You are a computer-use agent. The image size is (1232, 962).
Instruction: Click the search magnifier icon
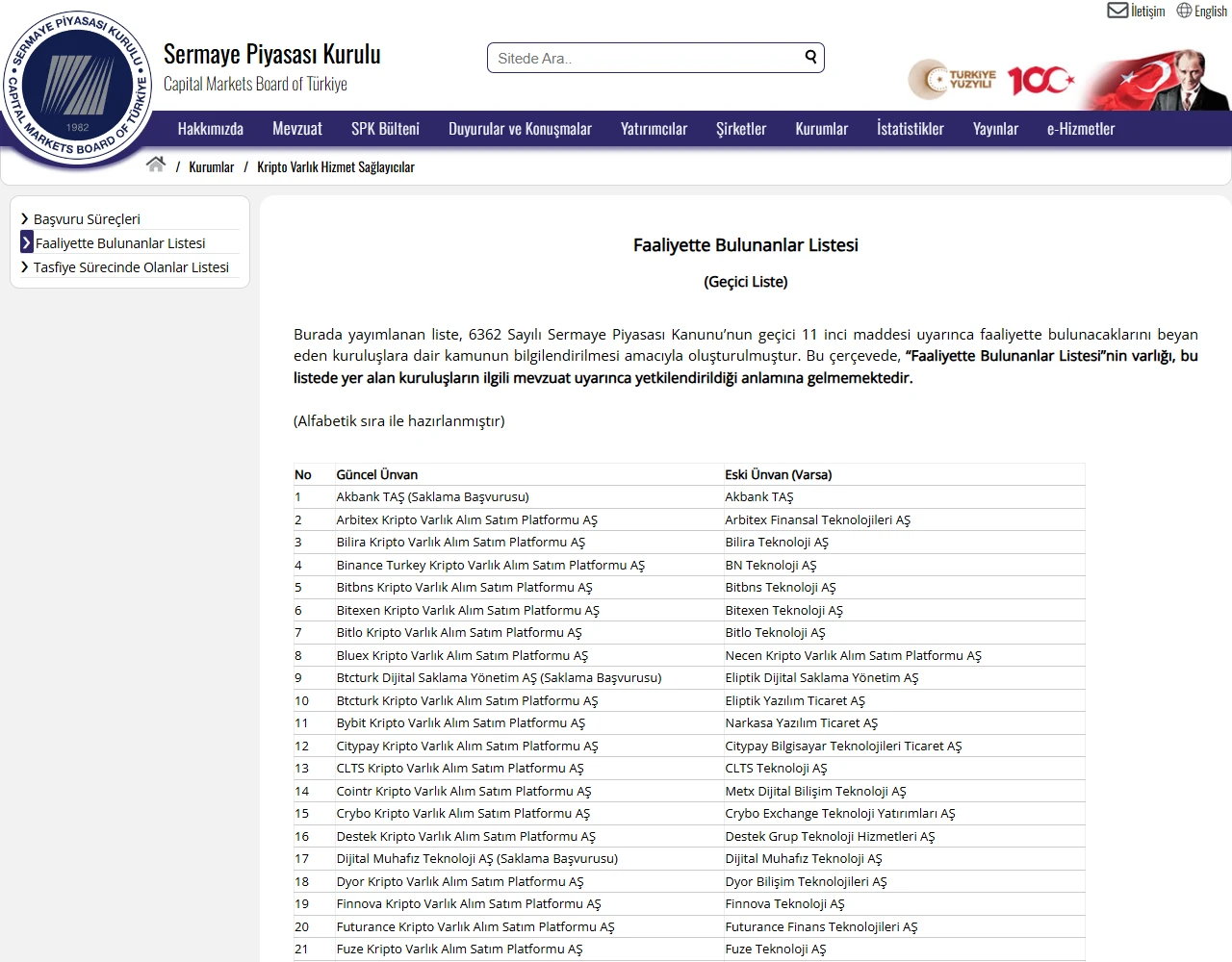point(810,57)
